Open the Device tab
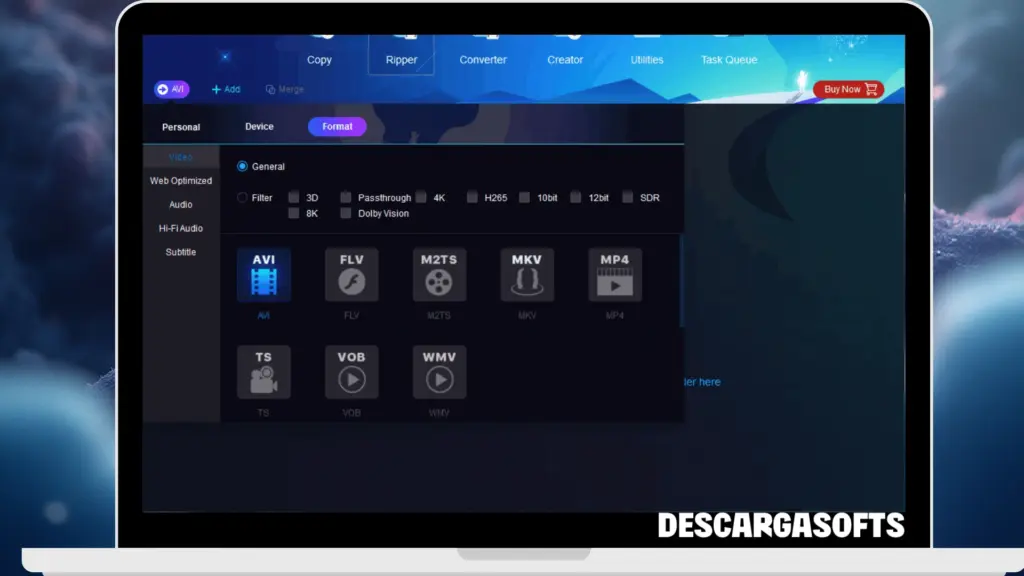Viewport: 1024px width, 576px height. pos(258,127)
